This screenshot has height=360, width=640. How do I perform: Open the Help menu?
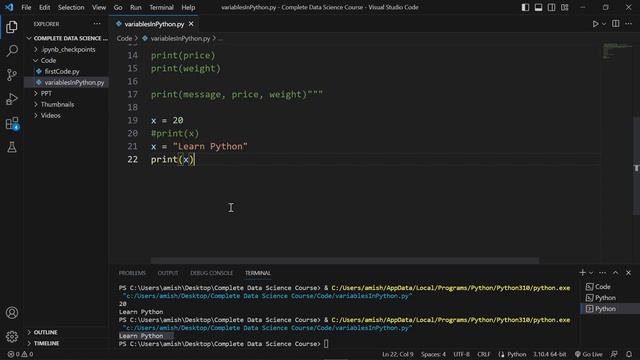coord(188,7)
